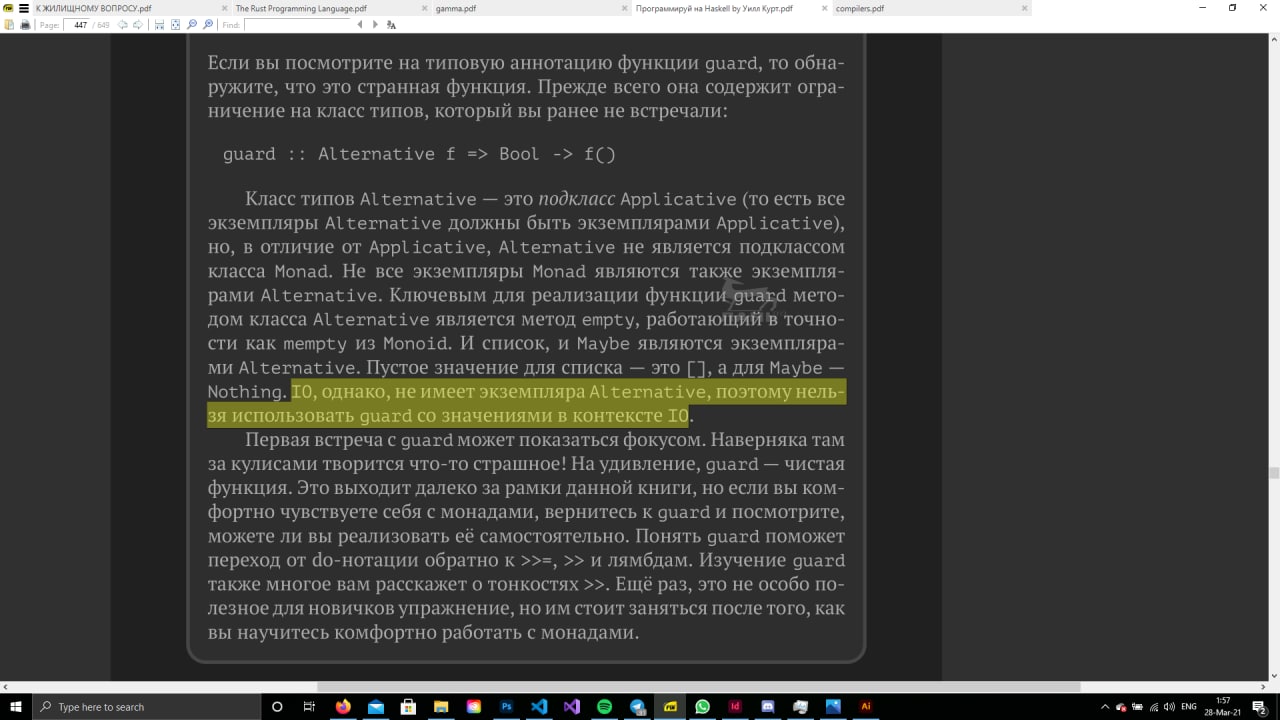Open Telegram from the taskbar
Image resolution: width=1280 pixels, height=720 pixels.
point(637,706)
